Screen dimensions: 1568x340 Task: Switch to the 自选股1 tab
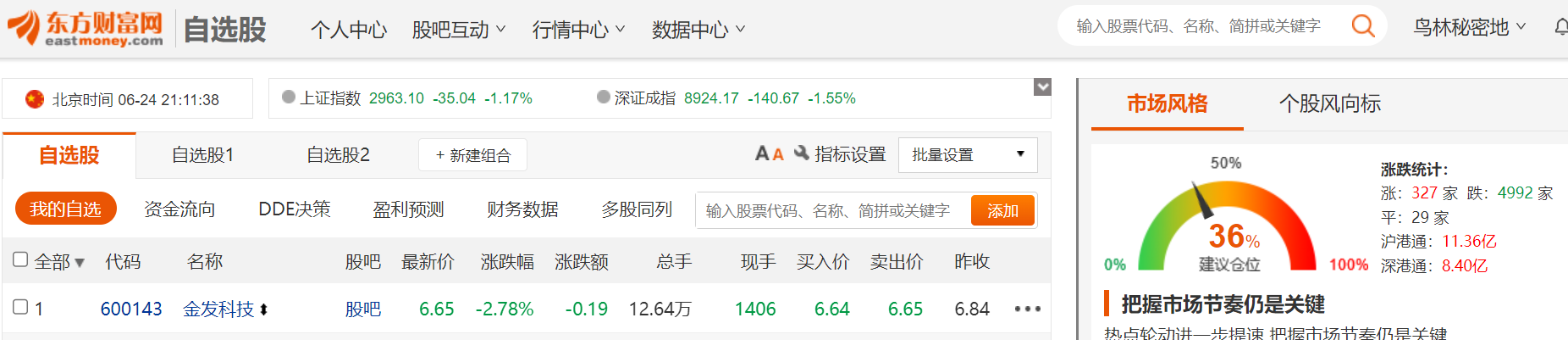(x=202, y=155)
